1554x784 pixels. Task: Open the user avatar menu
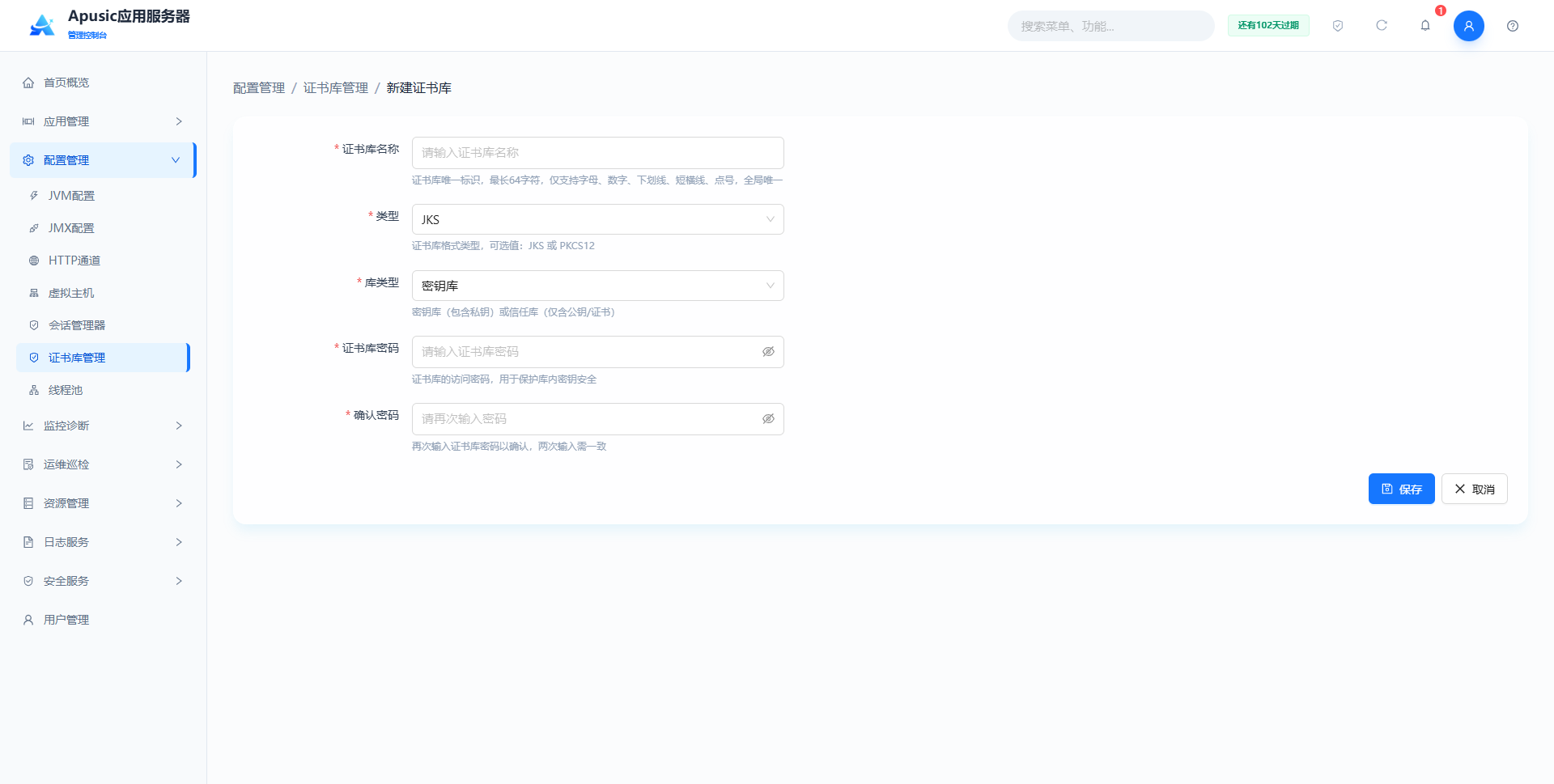pyautogui.click(x=1469, y=26)
